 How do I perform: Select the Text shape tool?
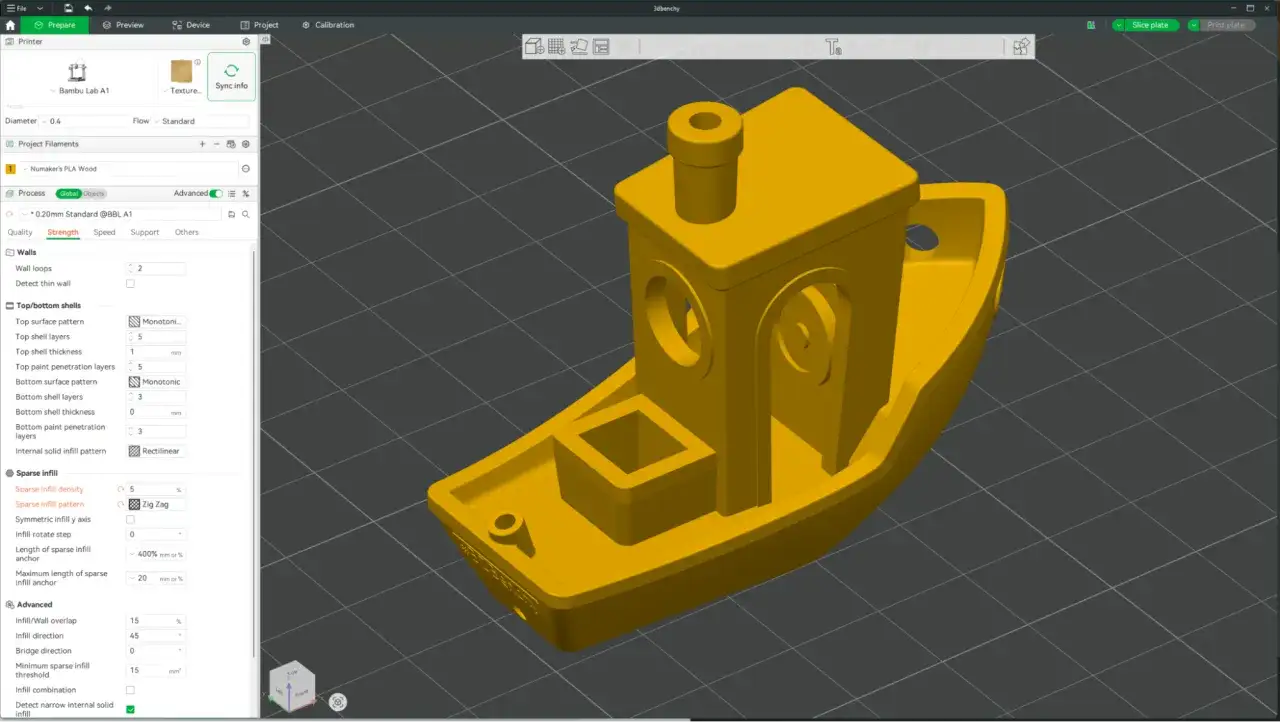tap(833, 46)
